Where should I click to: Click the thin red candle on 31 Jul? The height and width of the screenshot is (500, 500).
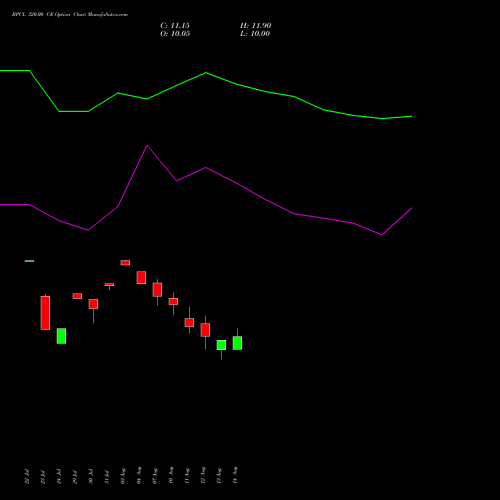[x=109, y=285]
